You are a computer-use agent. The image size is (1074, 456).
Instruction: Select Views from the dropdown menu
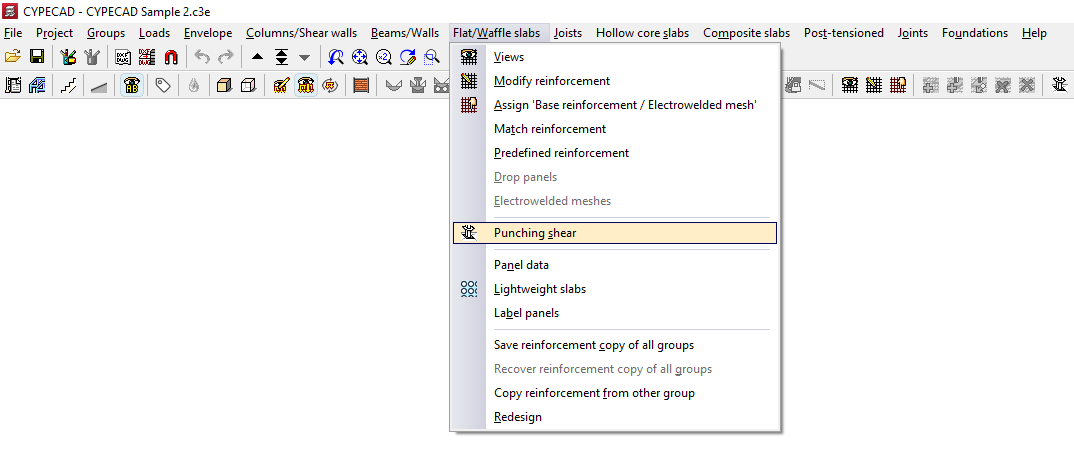coord(615,57)
